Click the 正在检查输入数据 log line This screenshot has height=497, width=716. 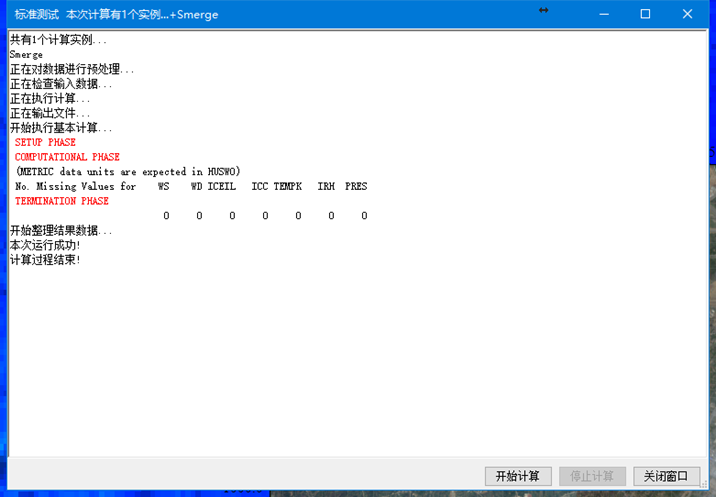click(61, 84)
